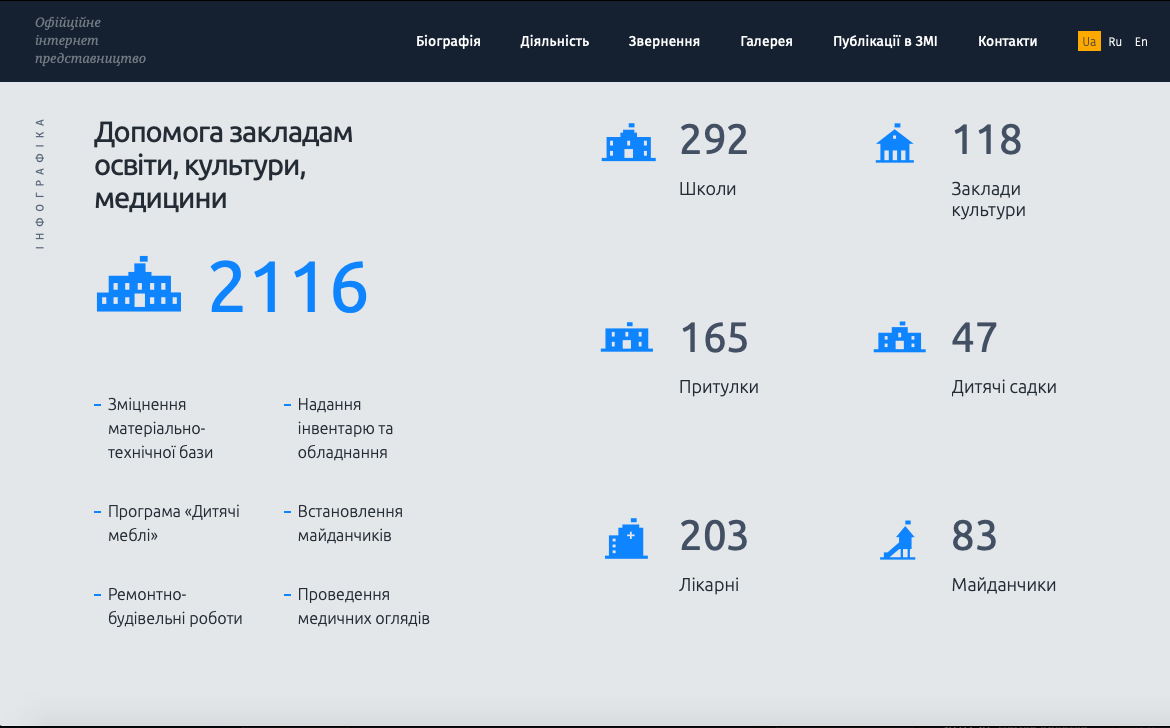Viewport: 1170px width, 728px height.
Task: Click the playground slide icon beside 83
Action: pyautogui.click(x=898, y=540)
